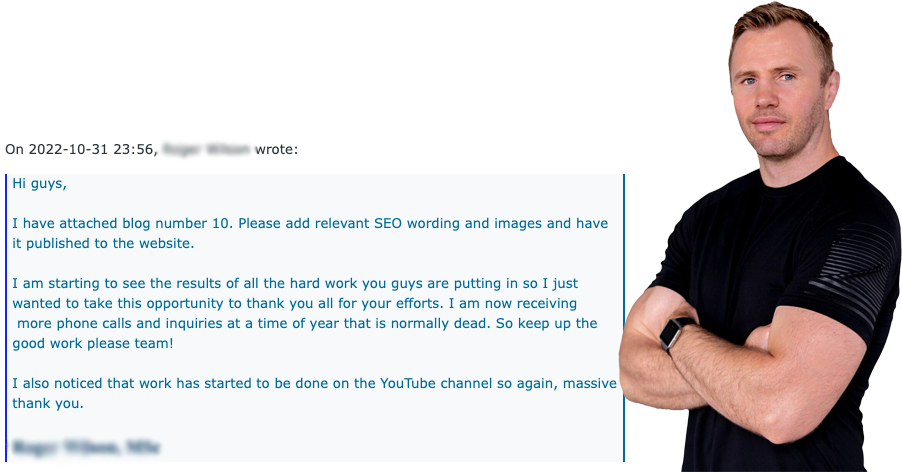Click the blurred signature at email bottom
Image resolution: width=902 pixels, height=472 pixels.
[86, 447]
